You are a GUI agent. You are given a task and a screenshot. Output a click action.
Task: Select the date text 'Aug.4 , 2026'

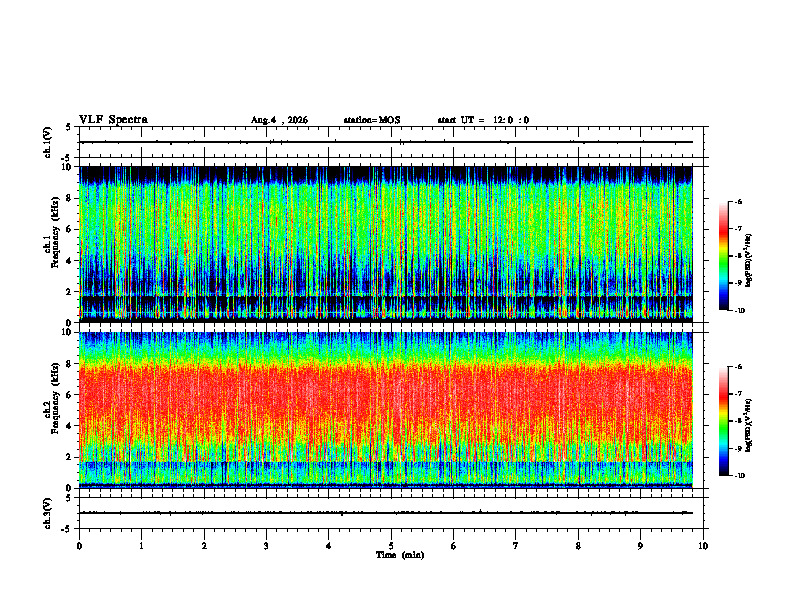coord(279,120)
